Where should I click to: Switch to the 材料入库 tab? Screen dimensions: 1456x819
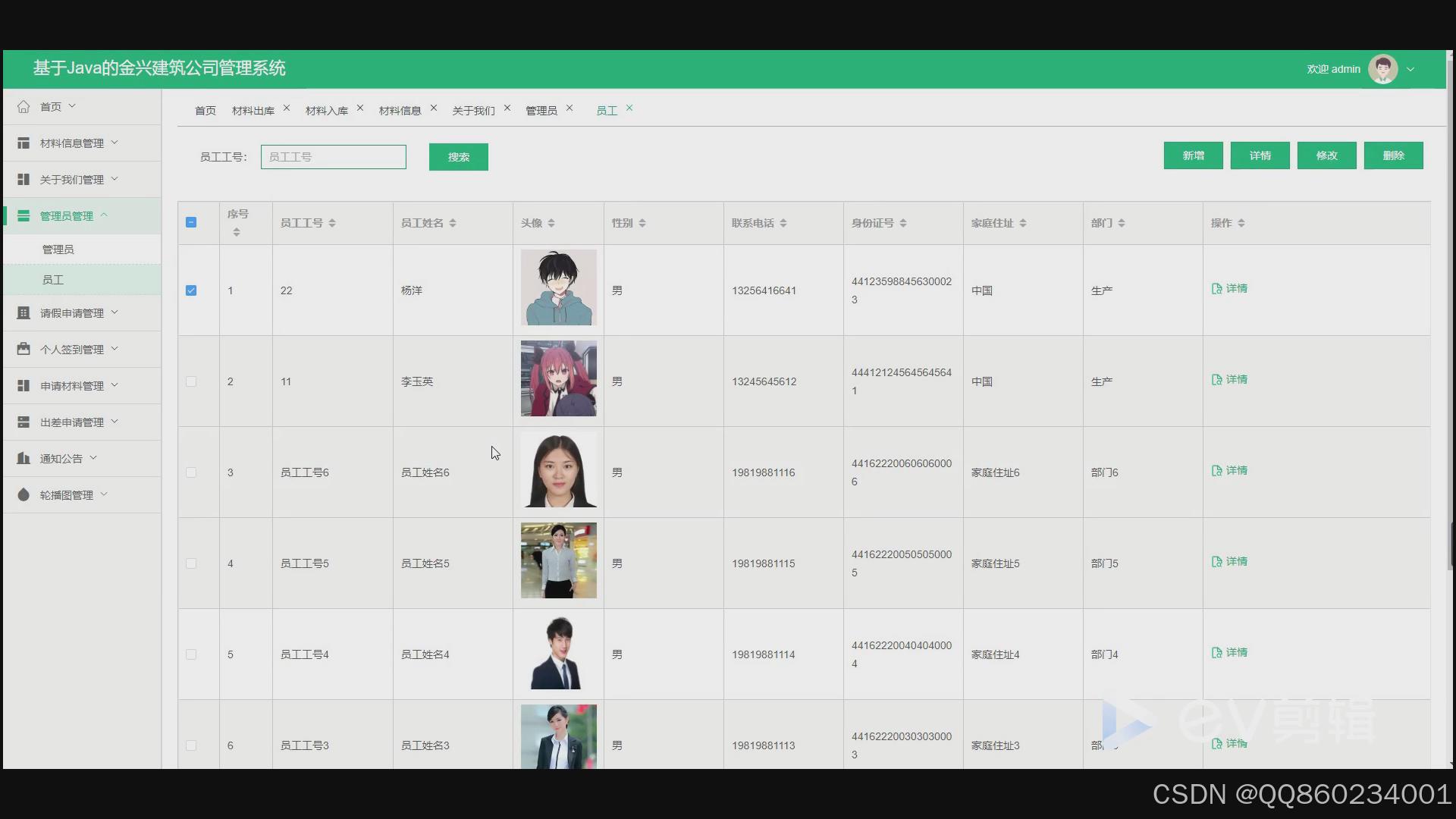click(327, 111)
